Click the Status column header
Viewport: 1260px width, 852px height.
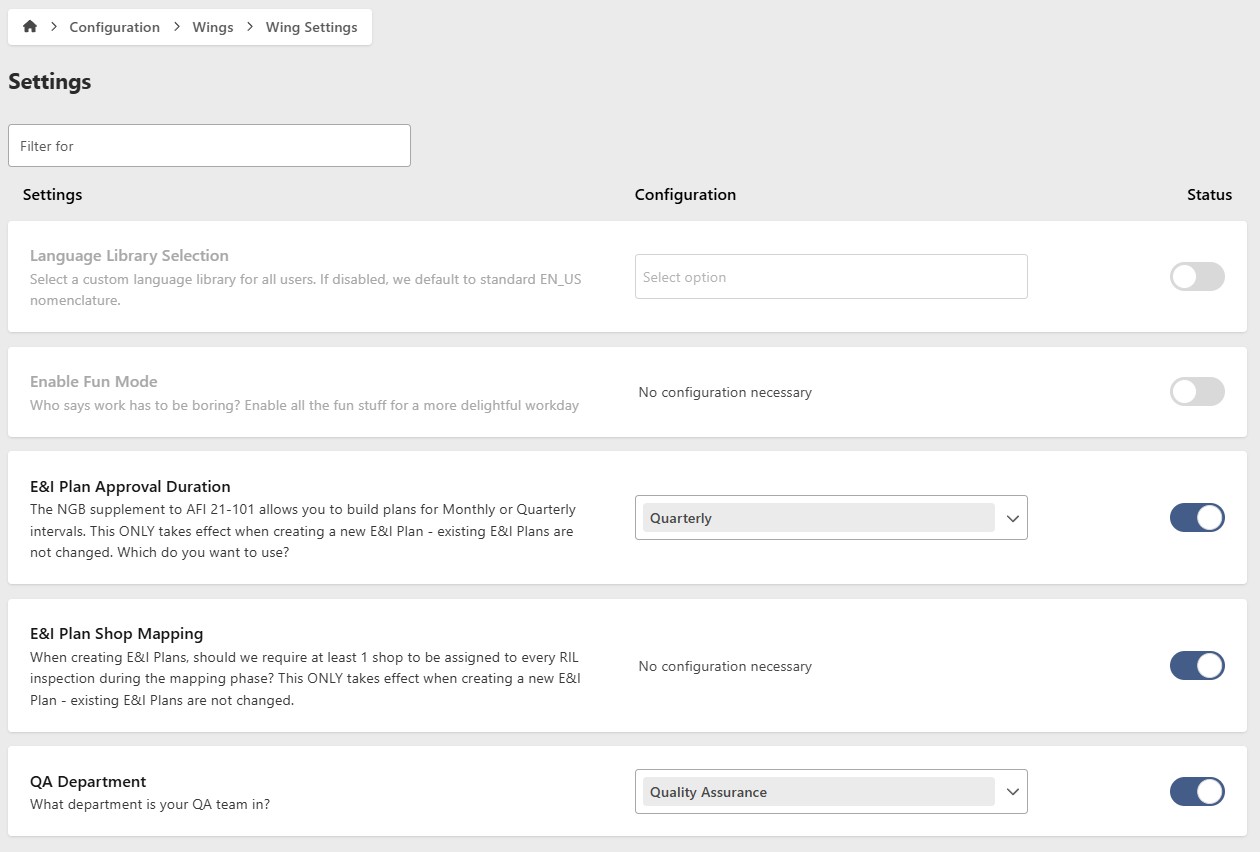(1209, 195)
